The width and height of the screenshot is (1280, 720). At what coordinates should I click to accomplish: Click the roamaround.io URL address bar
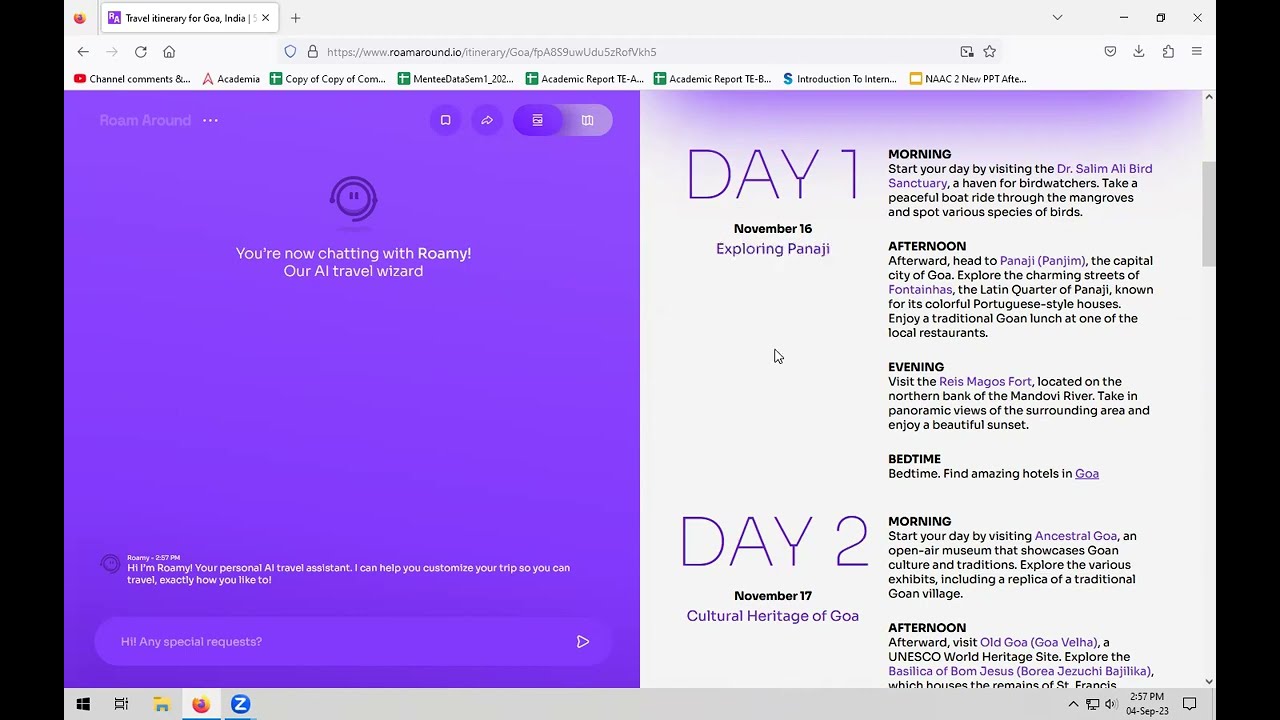coord(640,52)
